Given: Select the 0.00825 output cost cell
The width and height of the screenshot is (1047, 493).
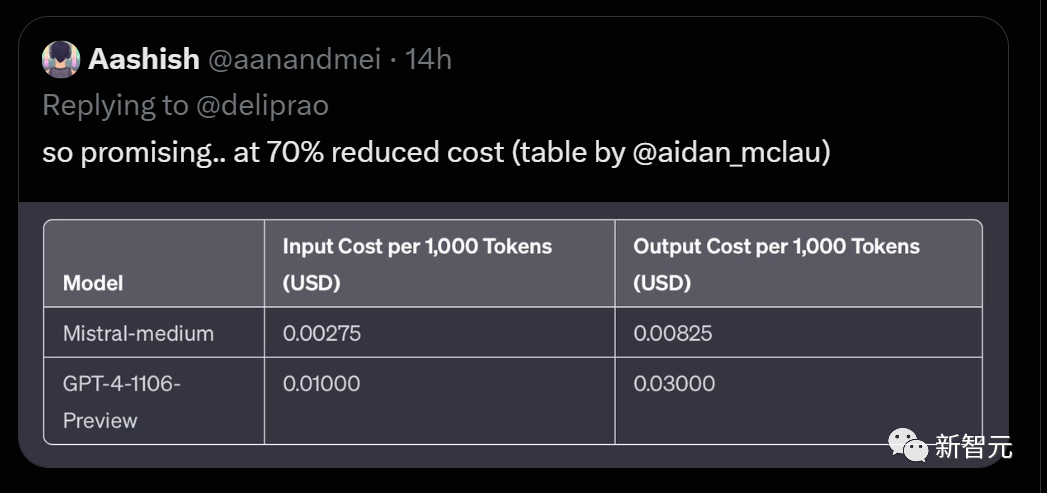Looking at the screenshot, I should pos(673,333).
